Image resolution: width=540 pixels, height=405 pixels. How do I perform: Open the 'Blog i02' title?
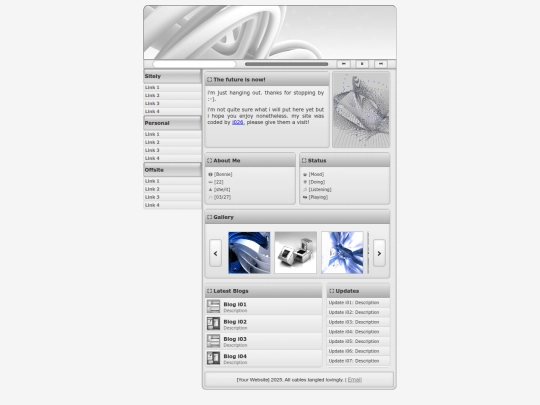tap(235, 322)
